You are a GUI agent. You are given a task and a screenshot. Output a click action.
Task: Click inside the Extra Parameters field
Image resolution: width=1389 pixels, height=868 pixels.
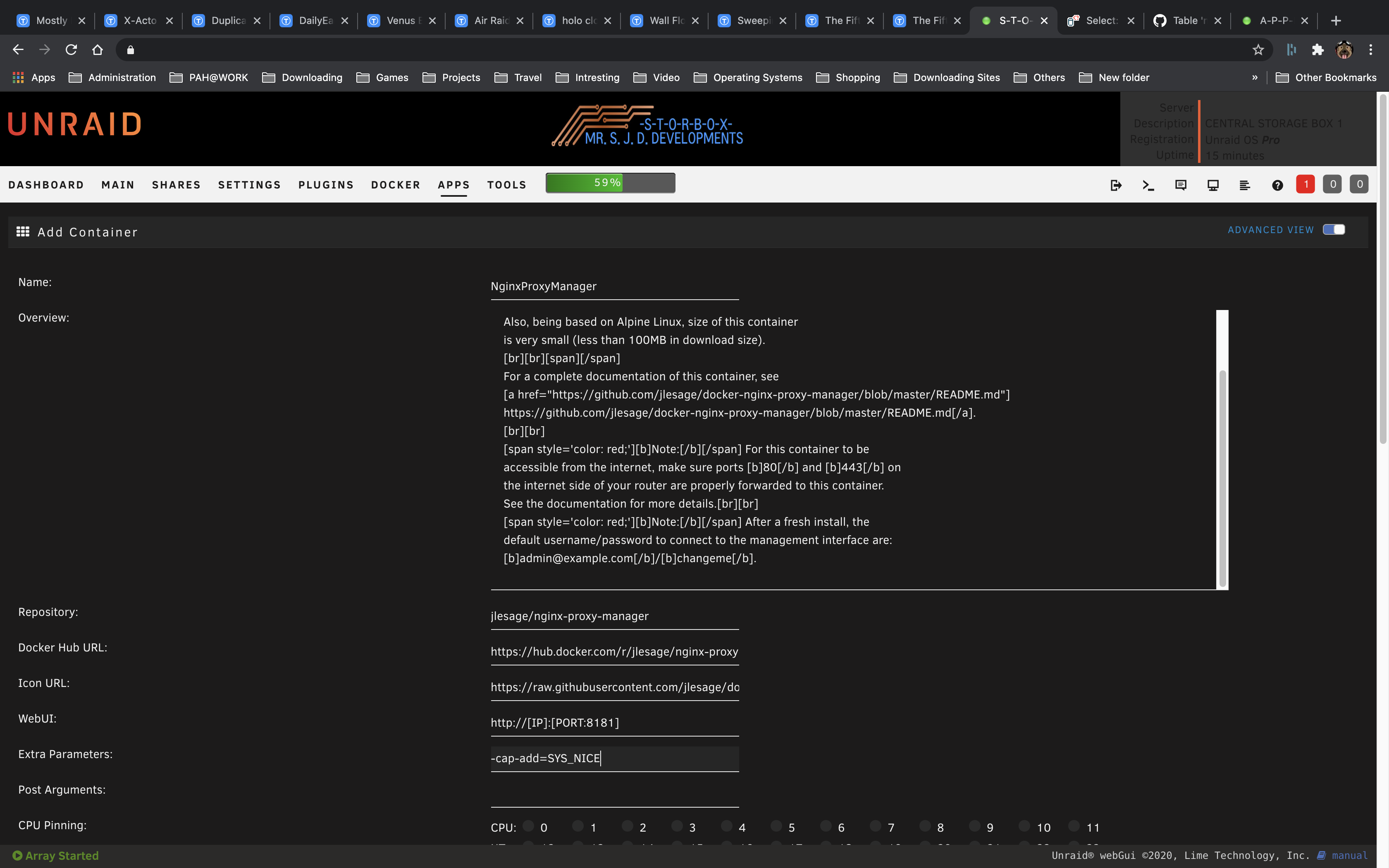pos(614,758)
